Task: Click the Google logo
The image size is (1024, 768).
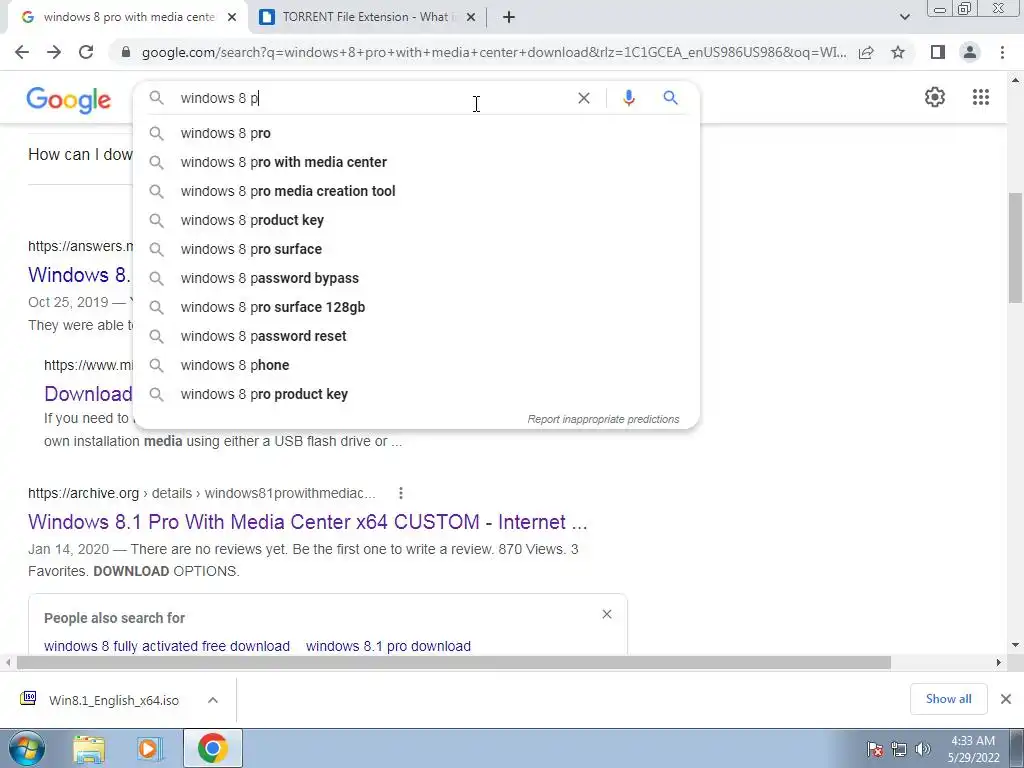Action: [x=69, y=100]
